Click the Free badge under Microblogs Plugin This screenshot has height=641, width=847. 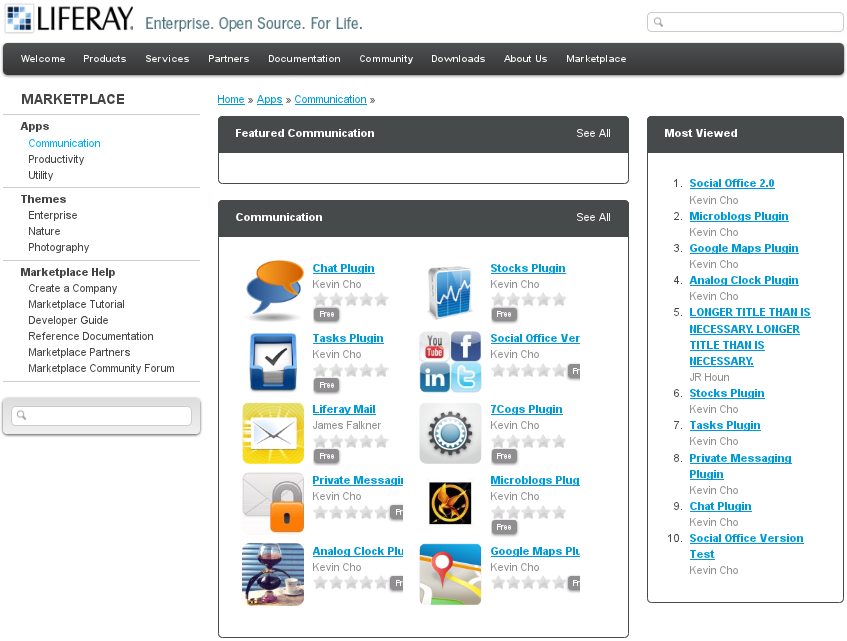[504, 527]
